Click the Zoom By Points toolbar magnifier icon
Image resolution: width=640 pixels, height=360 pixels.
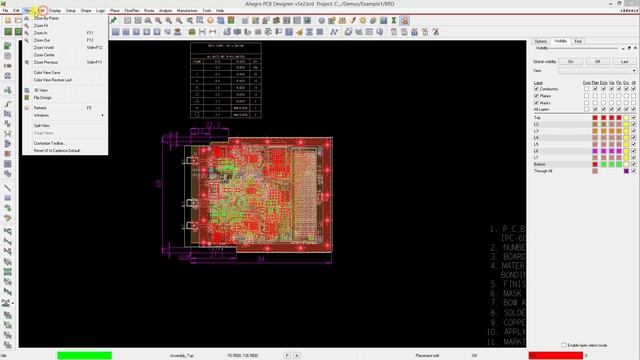click(x=148, y=20)
